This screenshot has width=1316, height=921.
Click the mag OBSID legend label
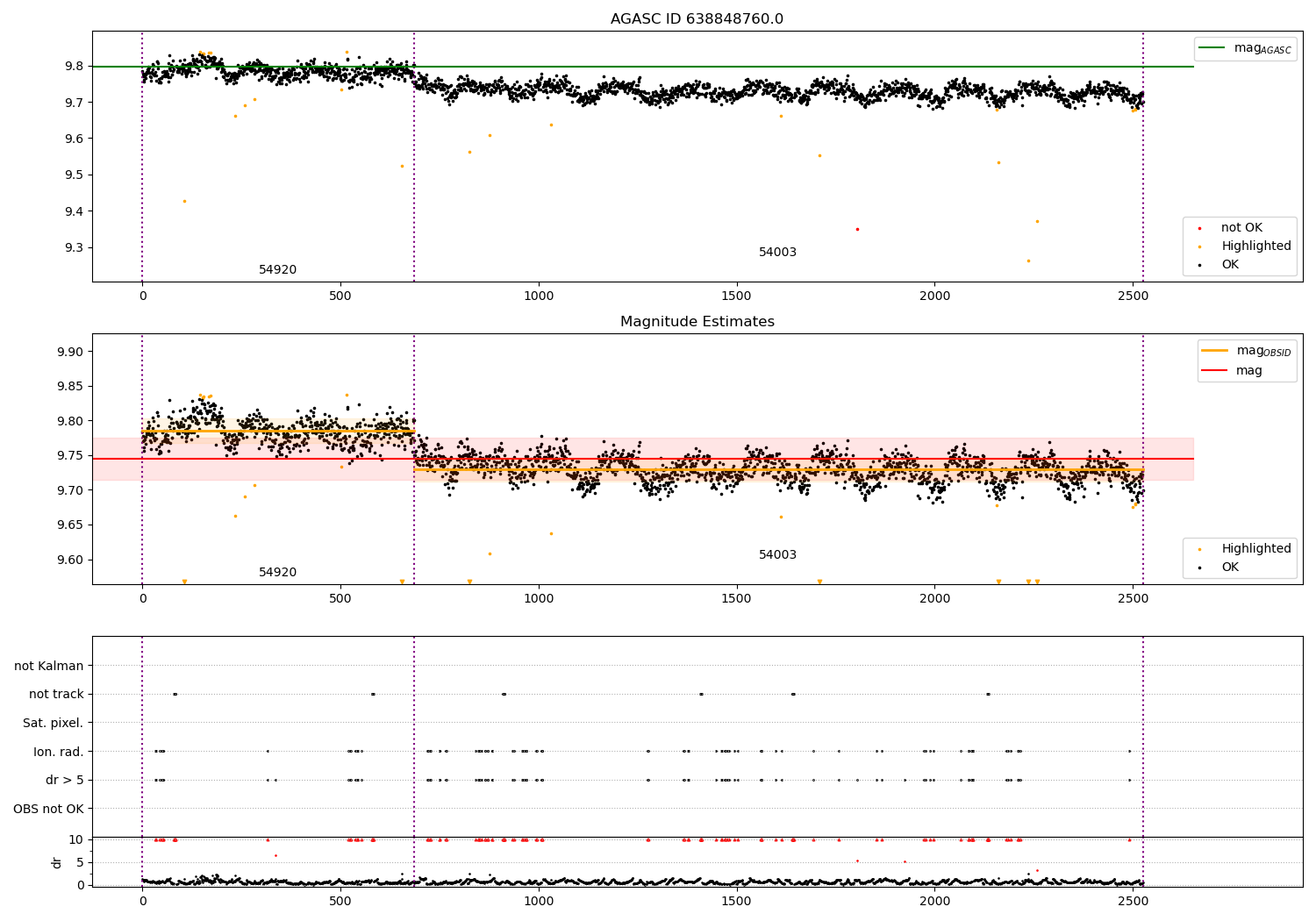[1263, 351]
